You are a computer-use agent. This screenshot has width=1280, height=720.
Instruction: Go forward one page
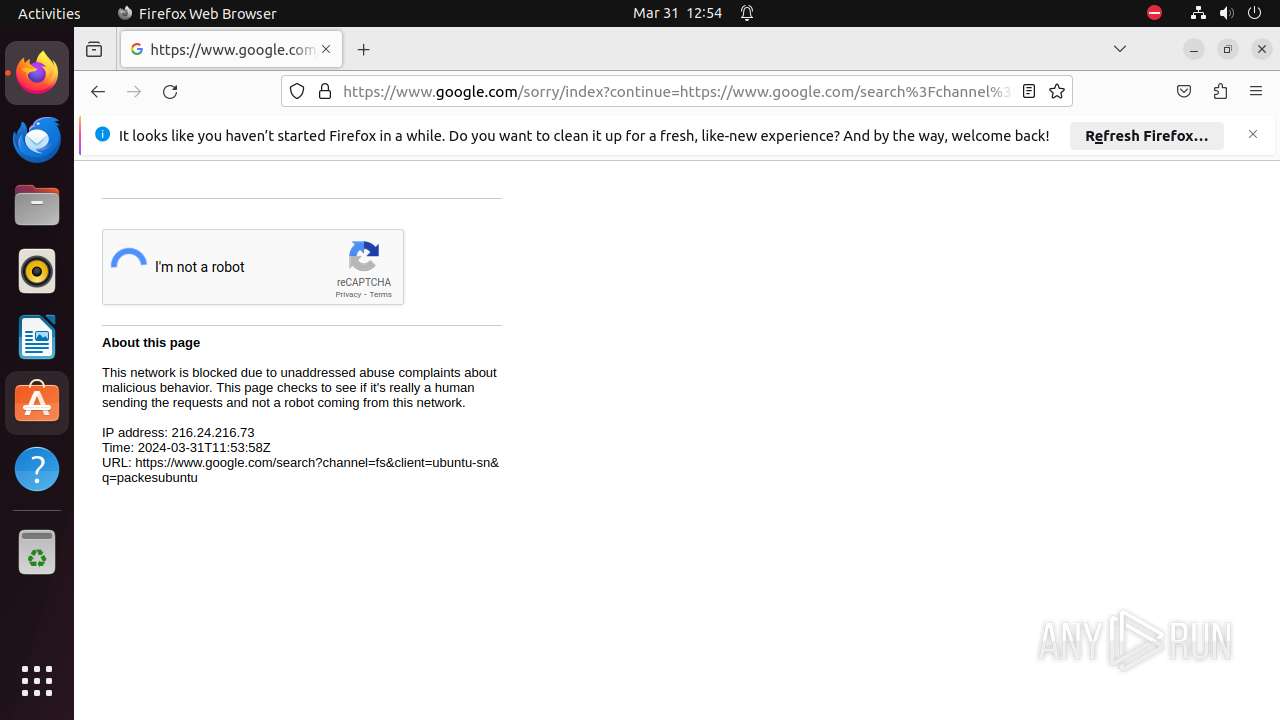point(134,91)
